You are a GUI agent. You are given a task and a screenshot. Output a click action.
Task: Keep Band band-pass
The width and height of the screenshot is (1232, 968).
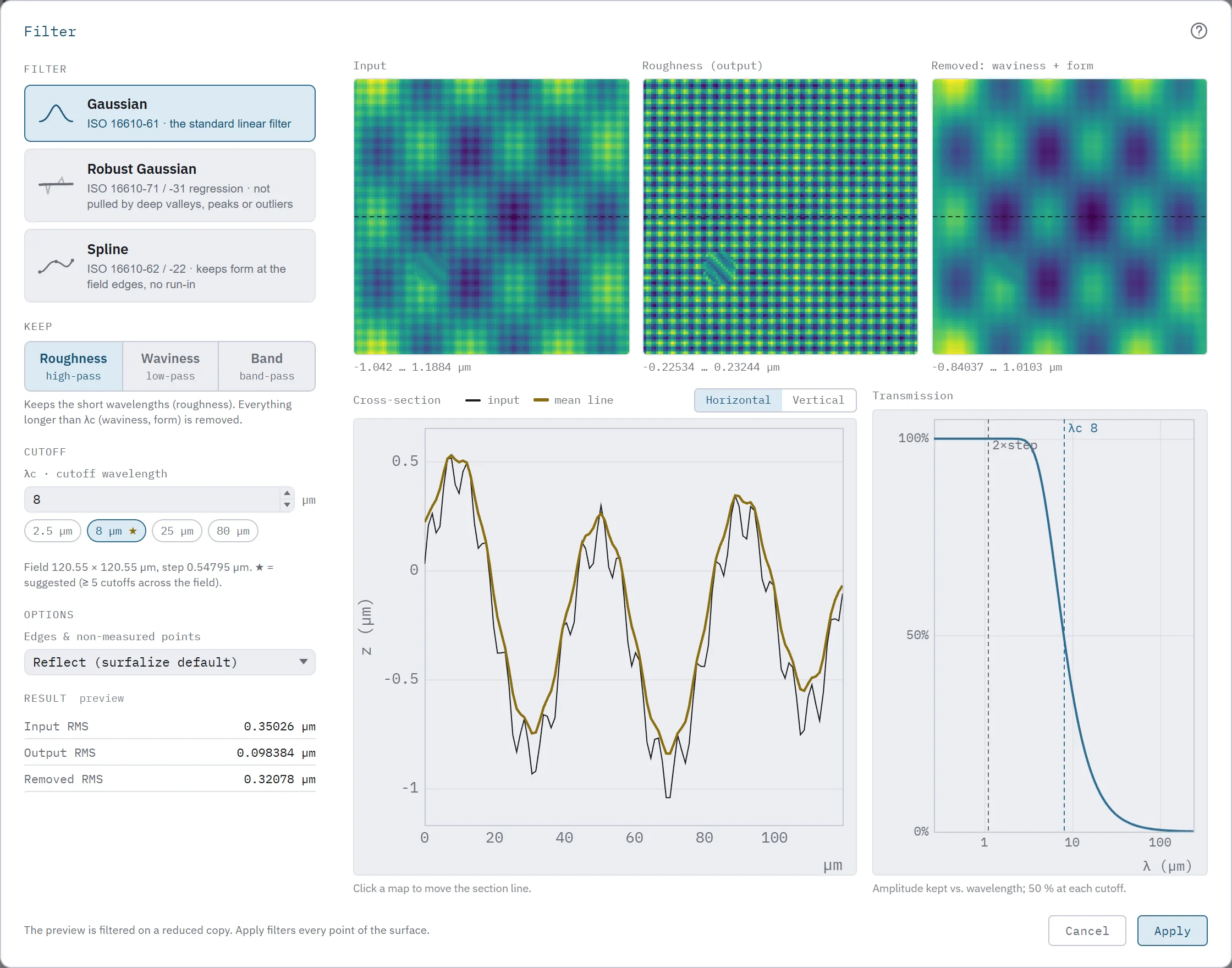tap(267, 366)
